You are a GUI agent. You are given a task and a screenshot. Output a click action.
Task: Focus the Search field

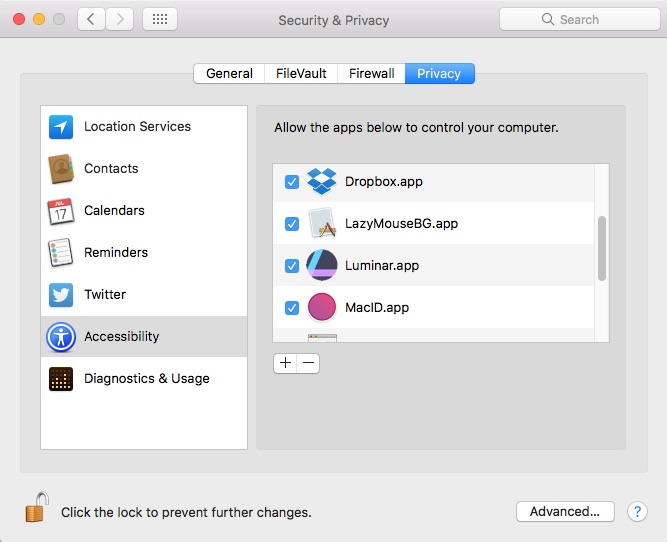click(x=579, y=19)
